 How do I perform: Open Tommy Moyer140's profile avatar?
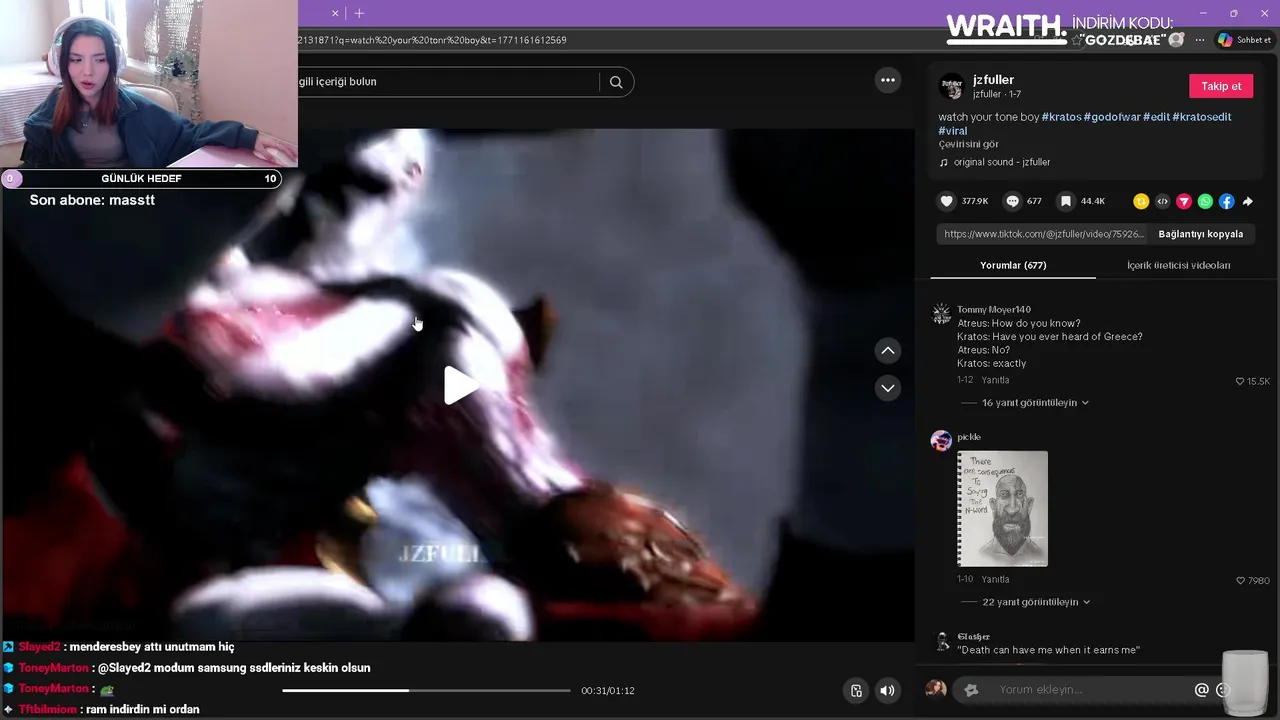[x=941, y=314]
